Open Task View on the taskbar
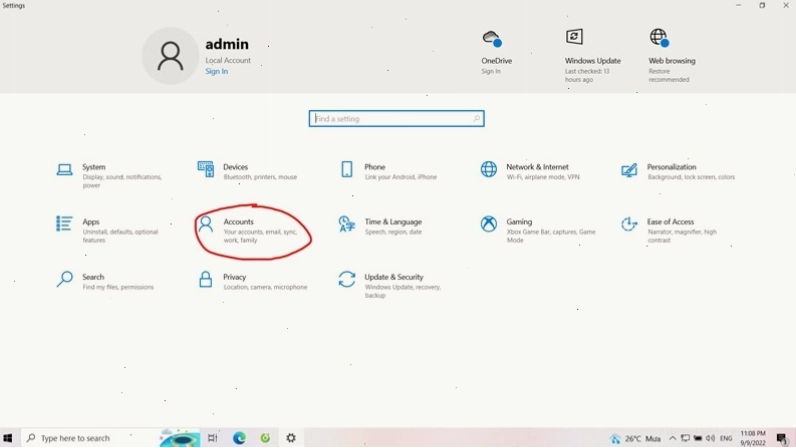The height and width of the screenshot is (448, 796). (x=213, y=438)
